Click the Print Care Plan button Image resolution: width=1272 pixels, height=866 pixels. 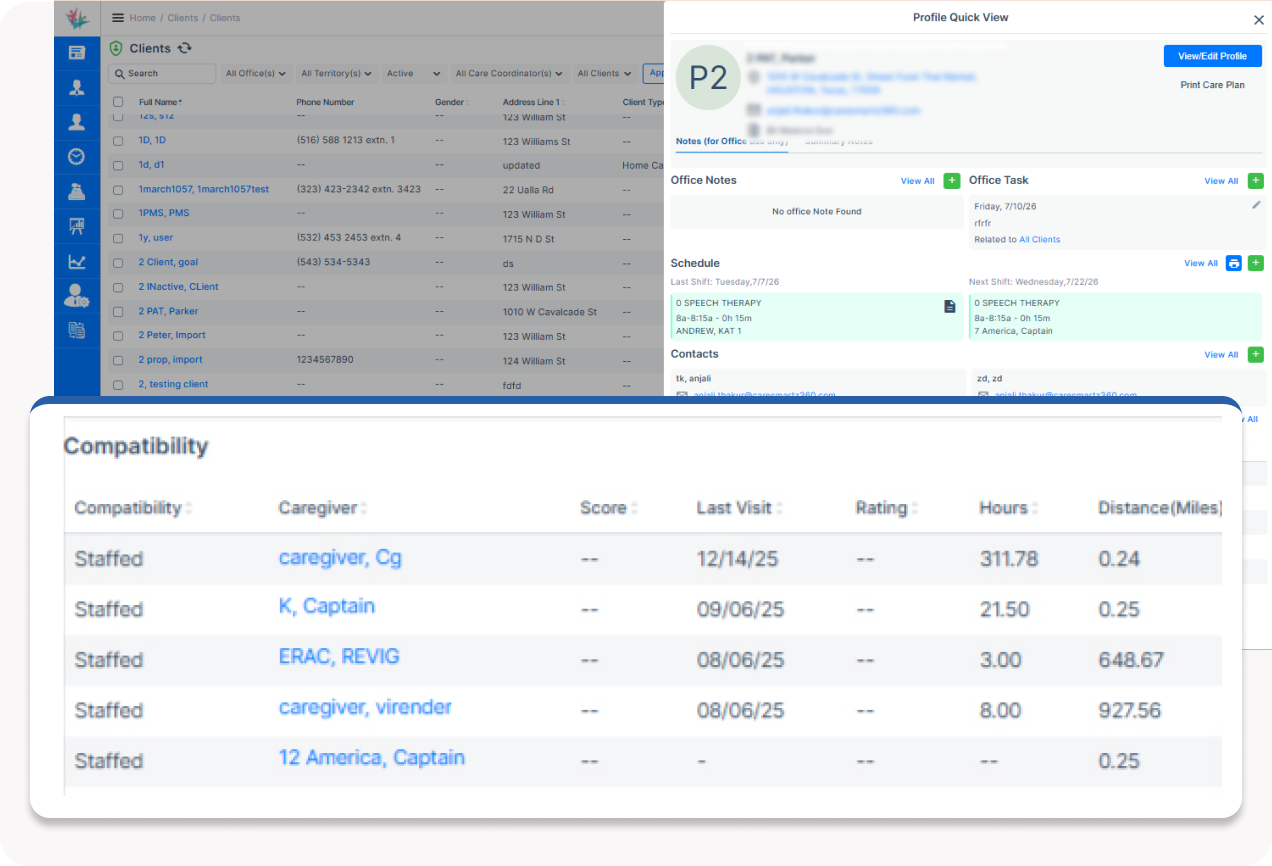click(1212, 85)
